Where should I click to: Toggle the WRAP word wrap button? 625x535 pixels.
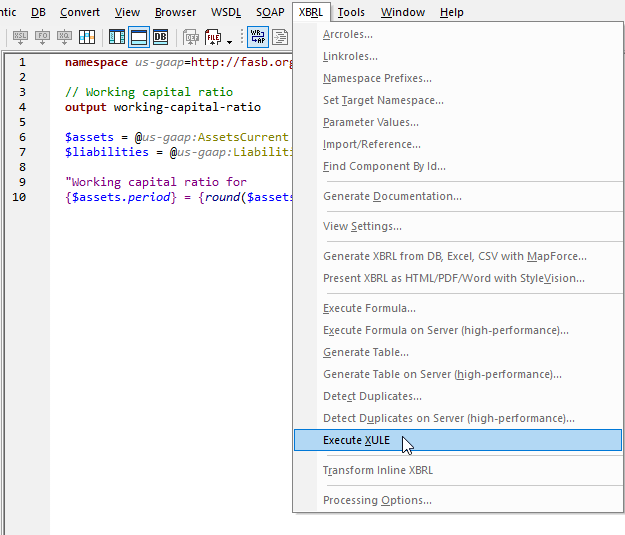pyautogui.click(x=258, y=38)
